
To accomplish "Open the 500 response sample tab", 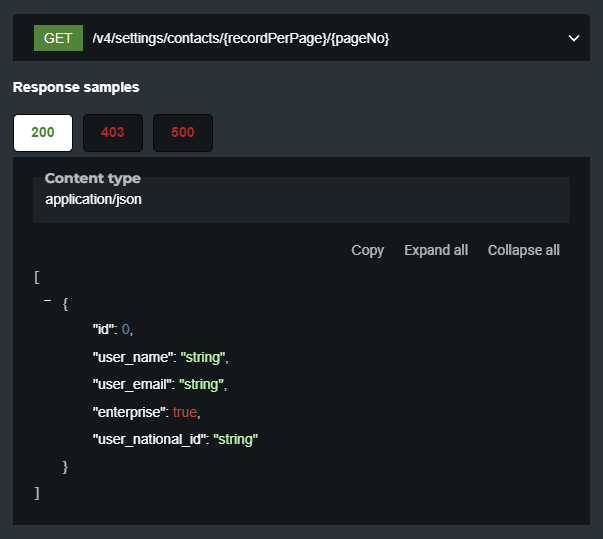I will (183, 133).
